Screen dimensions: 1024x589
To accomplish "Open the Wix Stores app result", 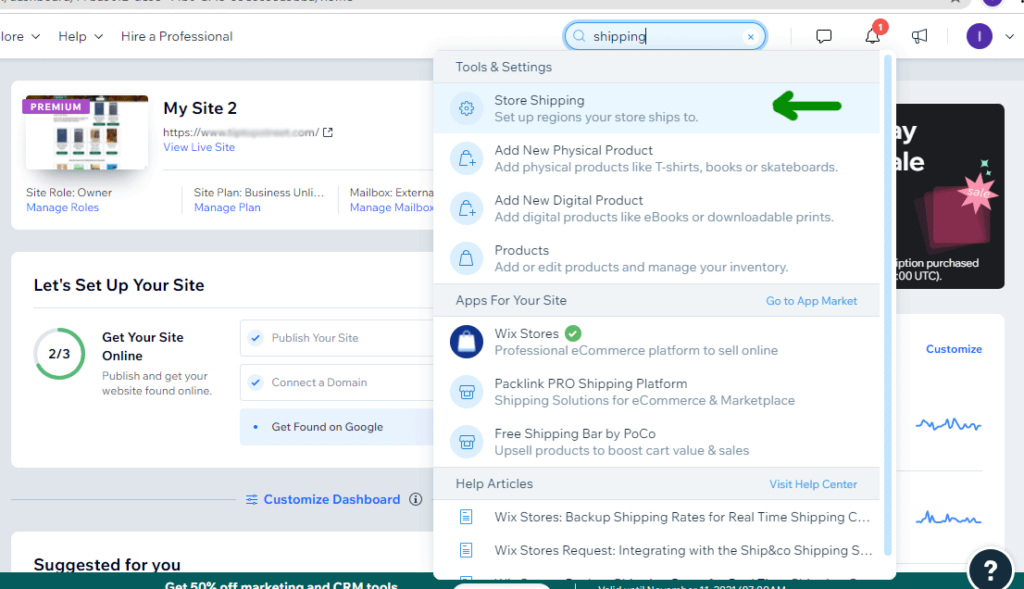I will (656, 342).
